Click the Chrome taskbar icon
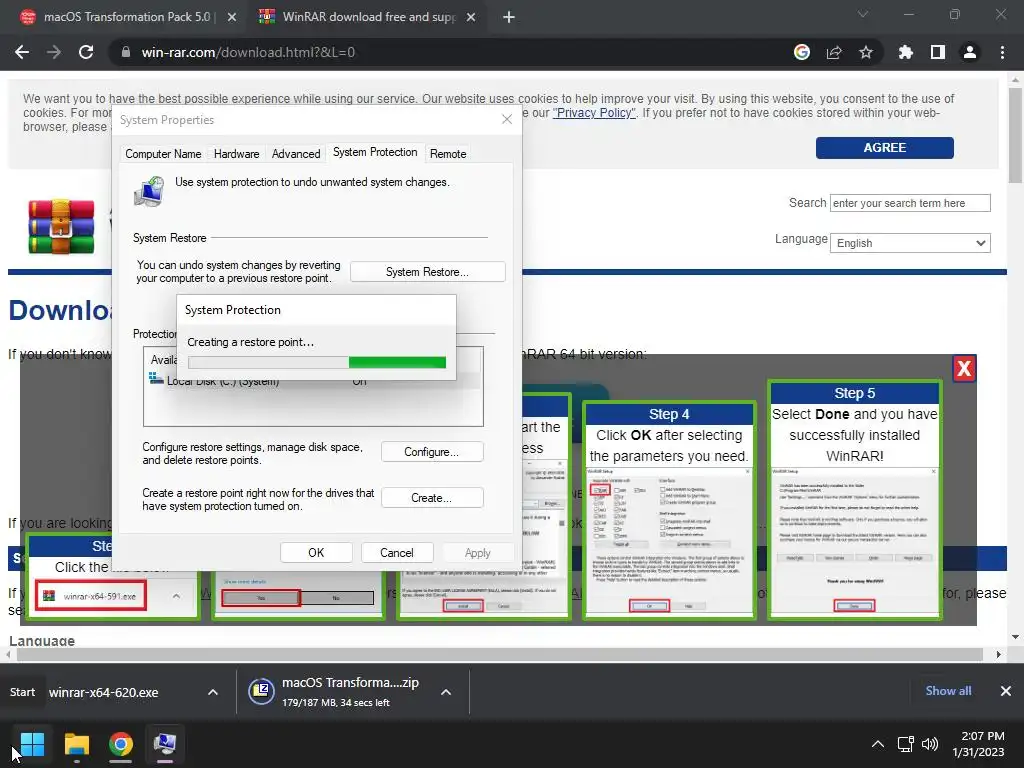This screenshot has width=1024, height=768. pyautogui.click(x=121, y=744)
